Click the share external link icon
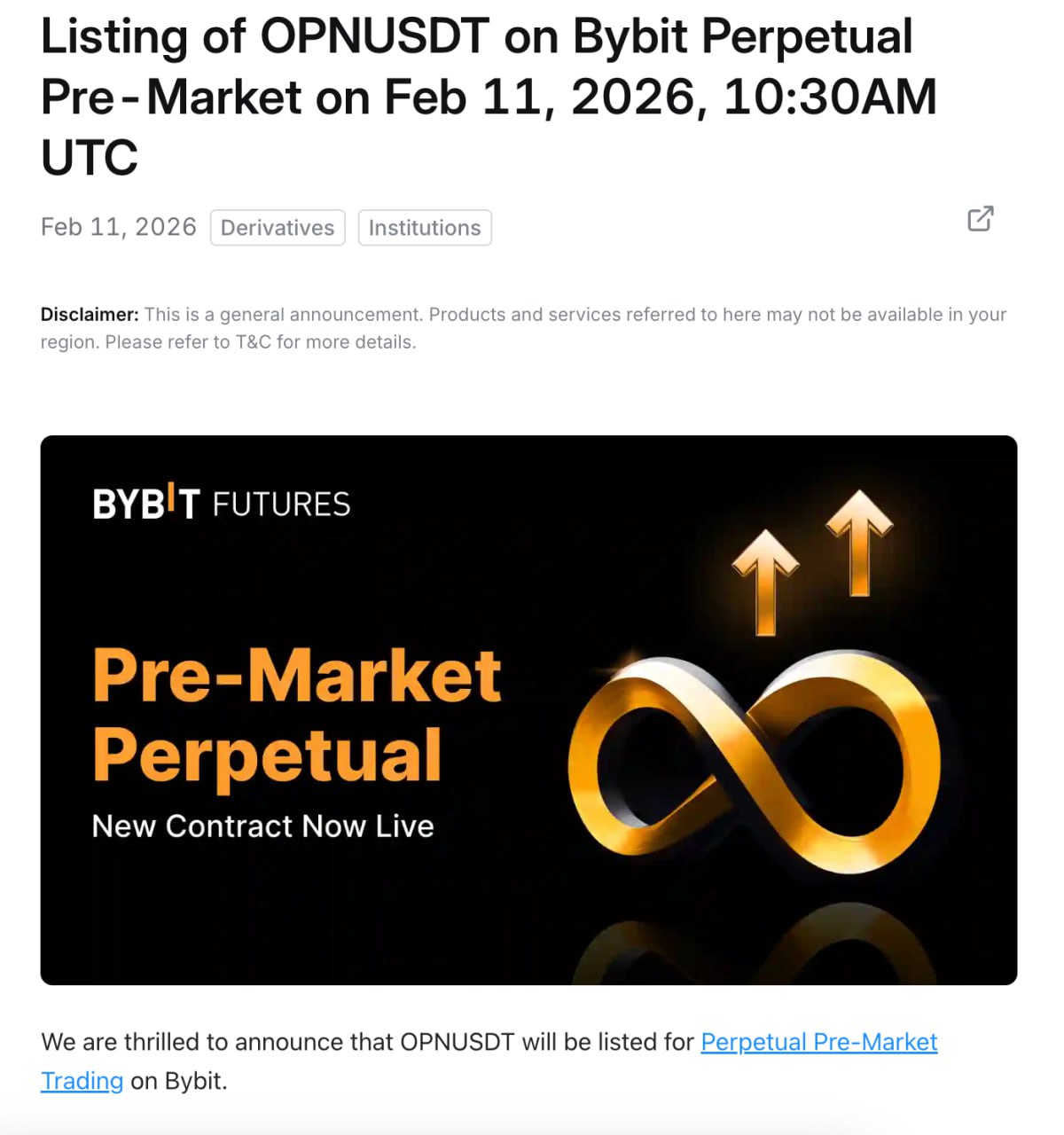 (980, 218)
